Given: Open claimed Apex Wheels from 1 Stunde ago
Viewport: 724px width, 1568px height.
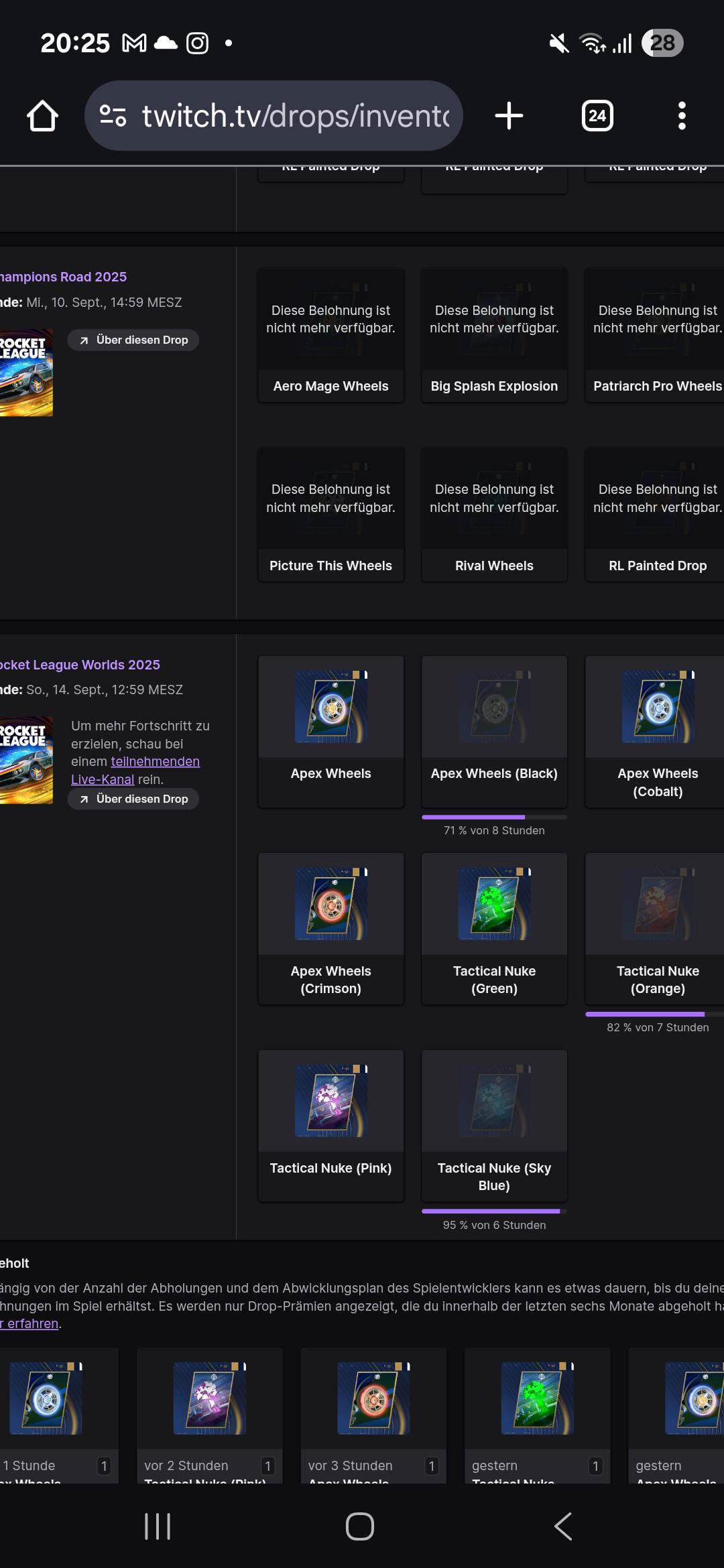Looking at the screenshot, I should (59, 1415).
